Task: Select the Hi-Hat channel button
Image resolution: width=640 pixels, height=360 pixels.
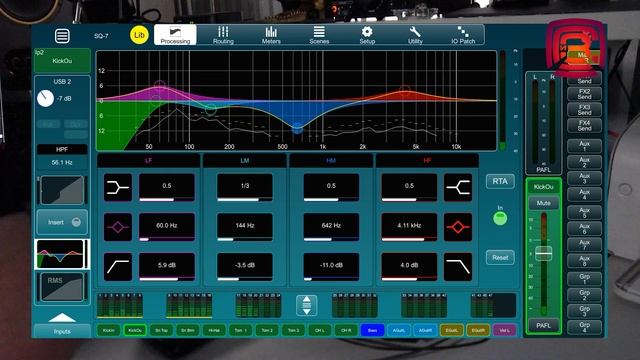Action: coord(214,330)
